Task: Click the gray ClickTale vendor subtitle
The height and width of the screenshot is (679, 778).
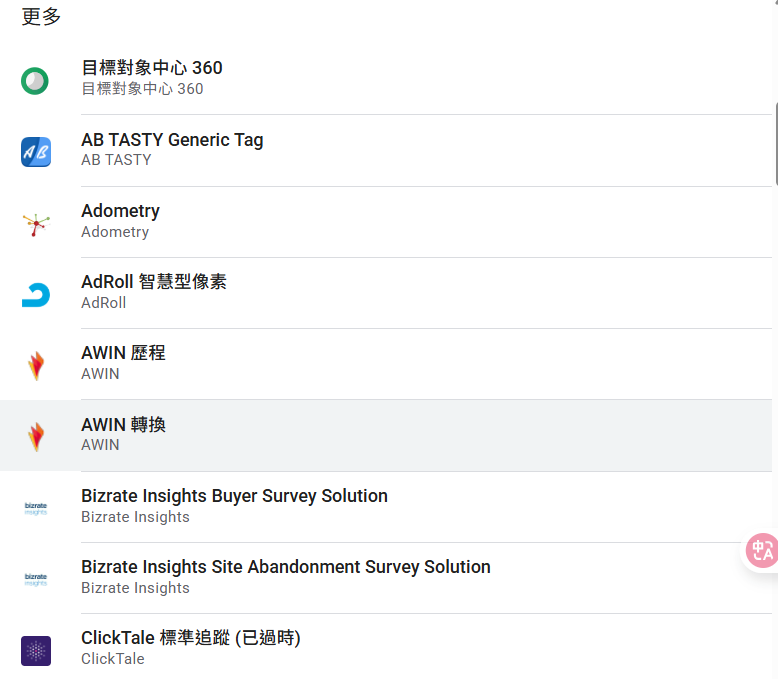Action: tap(113, 659)
